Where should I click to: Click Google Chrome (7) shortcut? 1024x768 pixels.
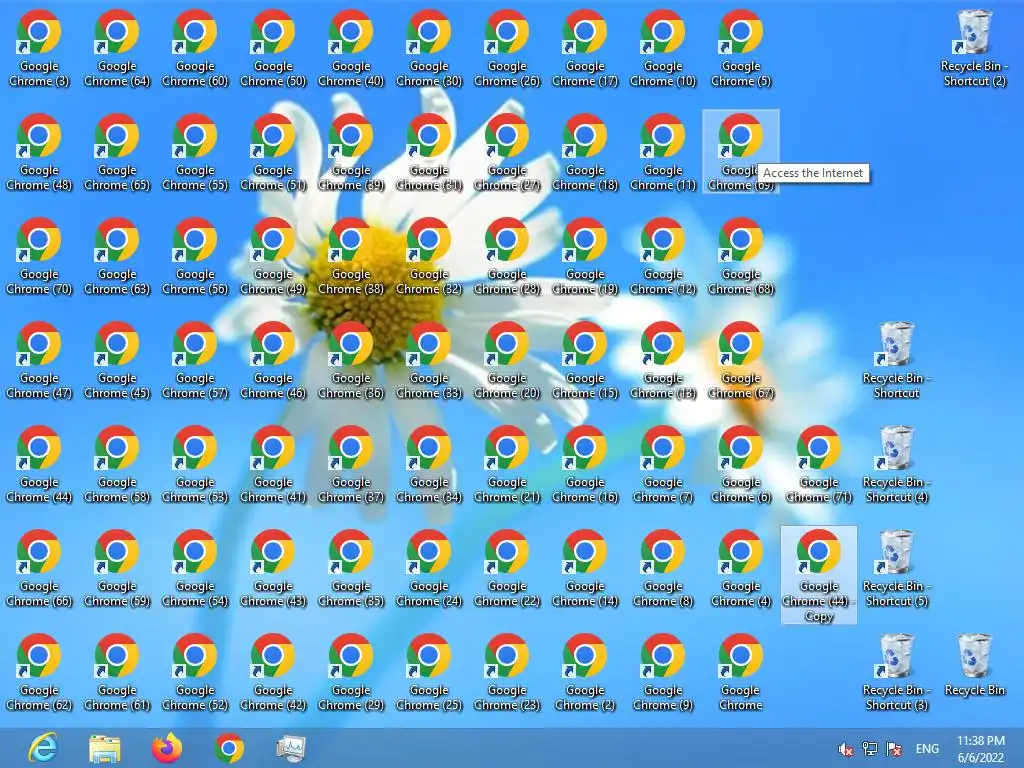(x=663, y=464)
